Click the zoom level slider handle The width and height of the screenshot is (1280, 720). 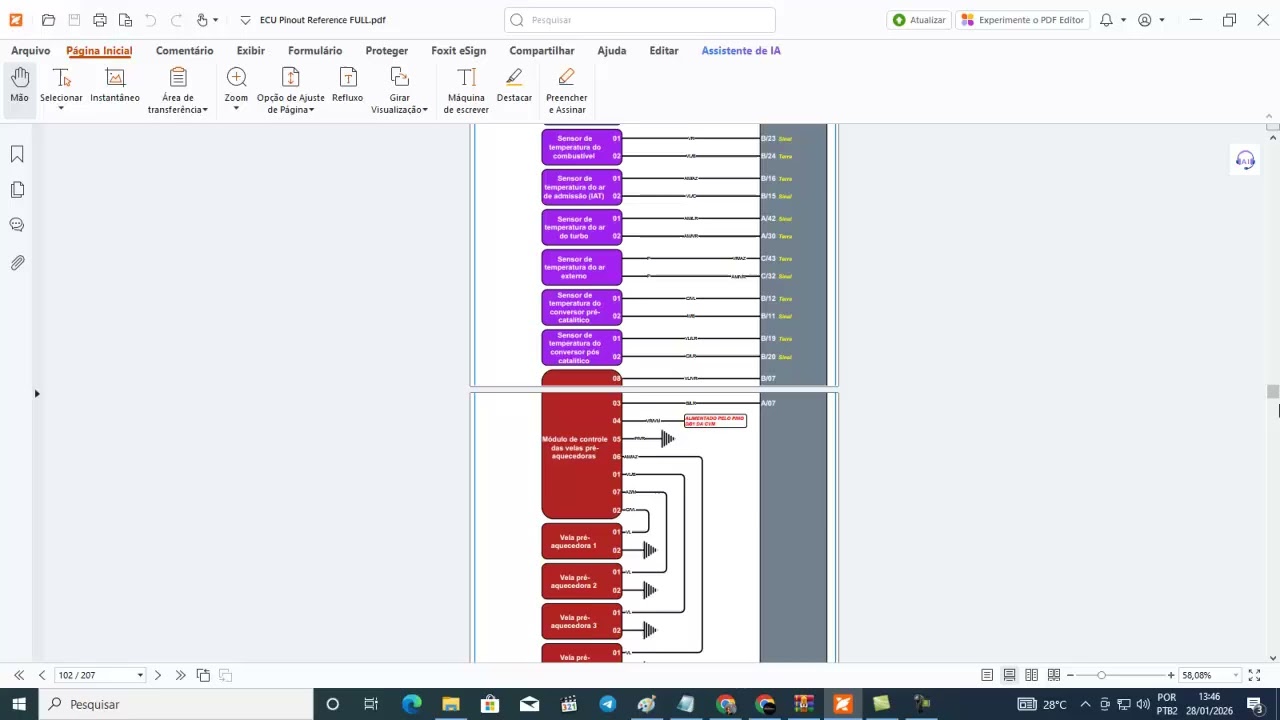pos(1101,676)
